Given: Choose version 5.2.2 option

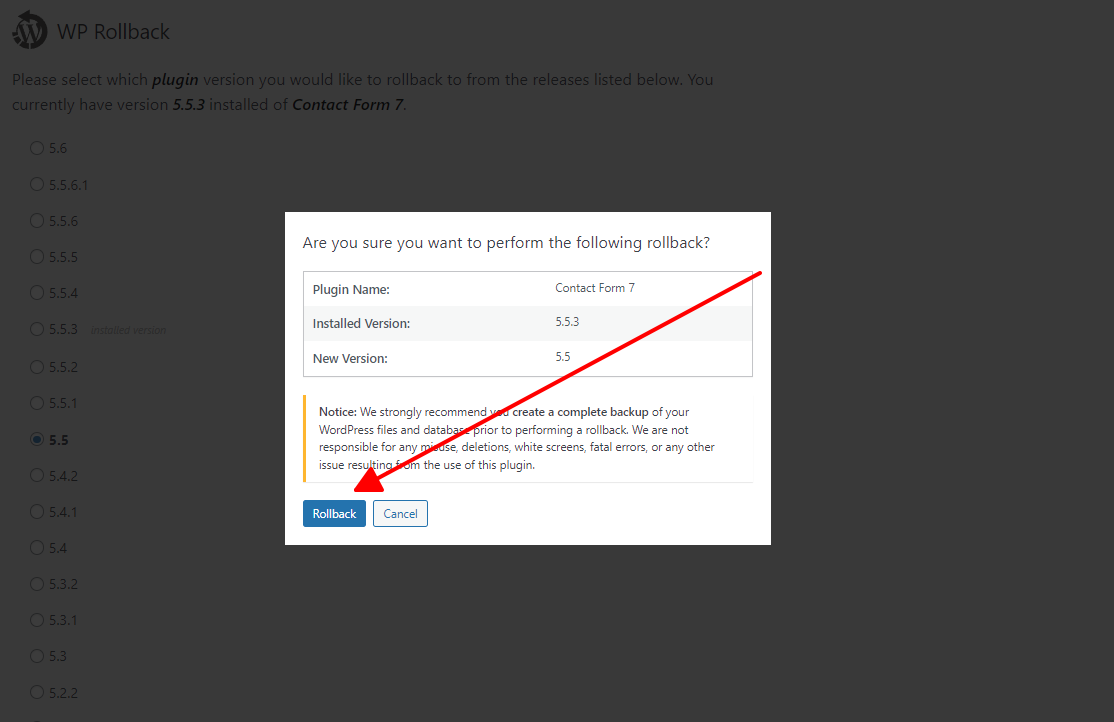Looking at the screenshot, I should click(x=37, y=692).
